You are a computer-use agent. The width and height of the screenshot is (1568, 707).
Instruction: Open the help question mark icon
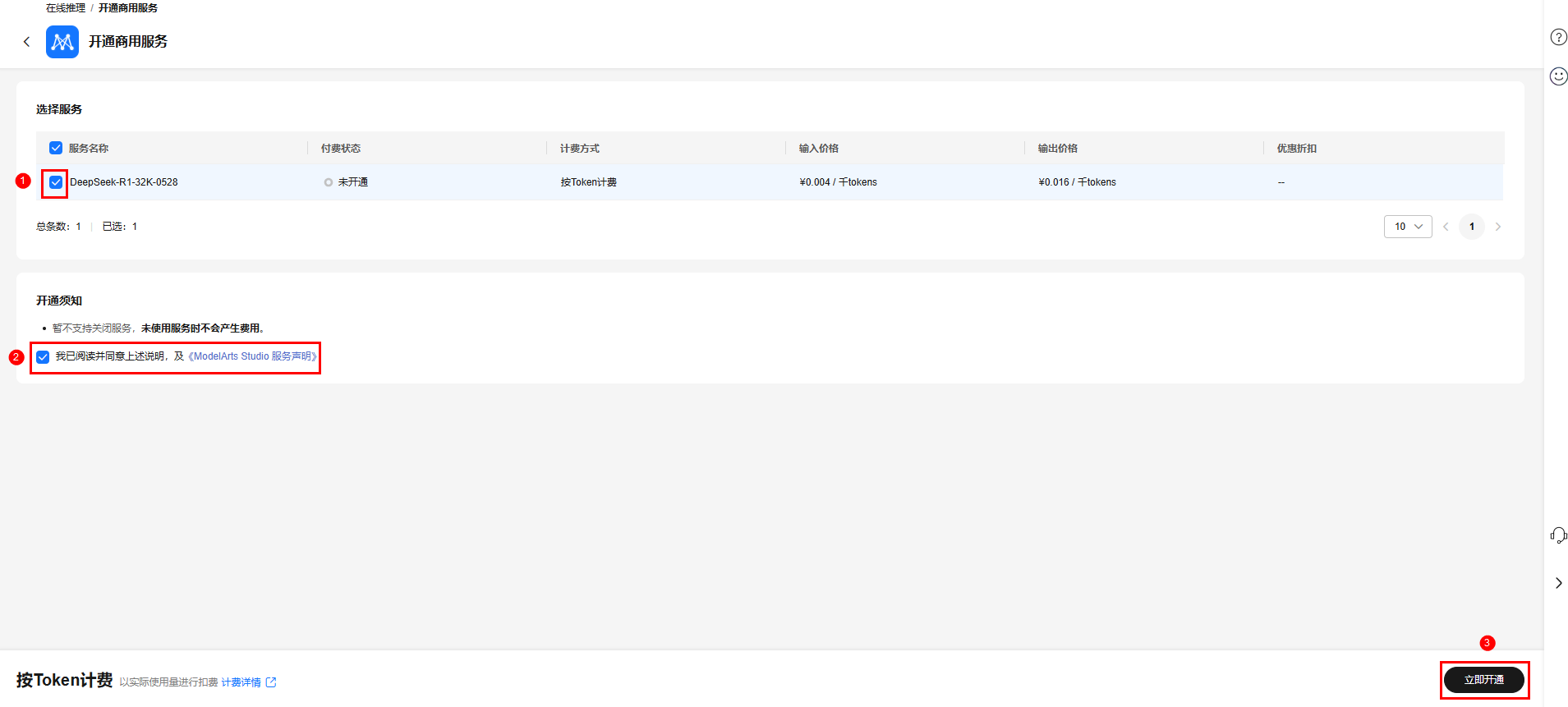tap(1558, 37)
